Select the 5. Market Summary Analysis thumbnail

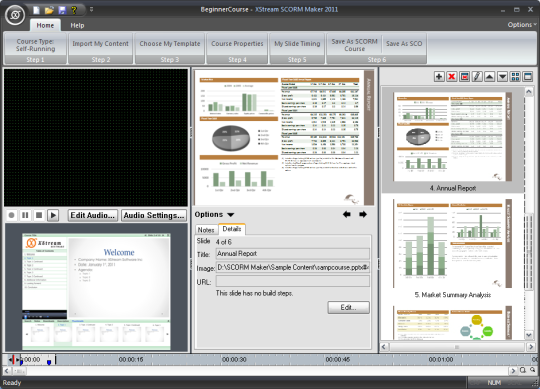click(452, 249)
